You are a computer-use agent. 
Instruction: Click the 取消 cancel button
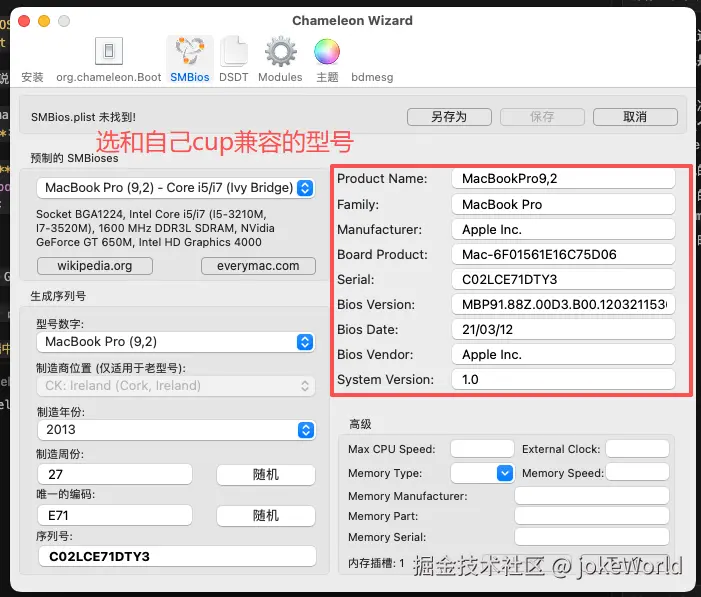click(635, 117)
